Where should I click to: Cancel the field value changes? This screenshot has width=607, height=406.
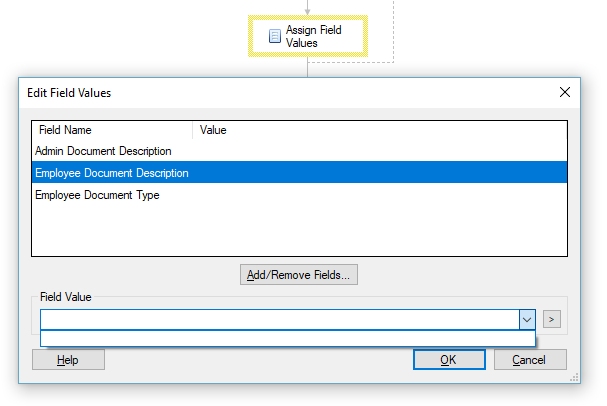pos(530,360)
